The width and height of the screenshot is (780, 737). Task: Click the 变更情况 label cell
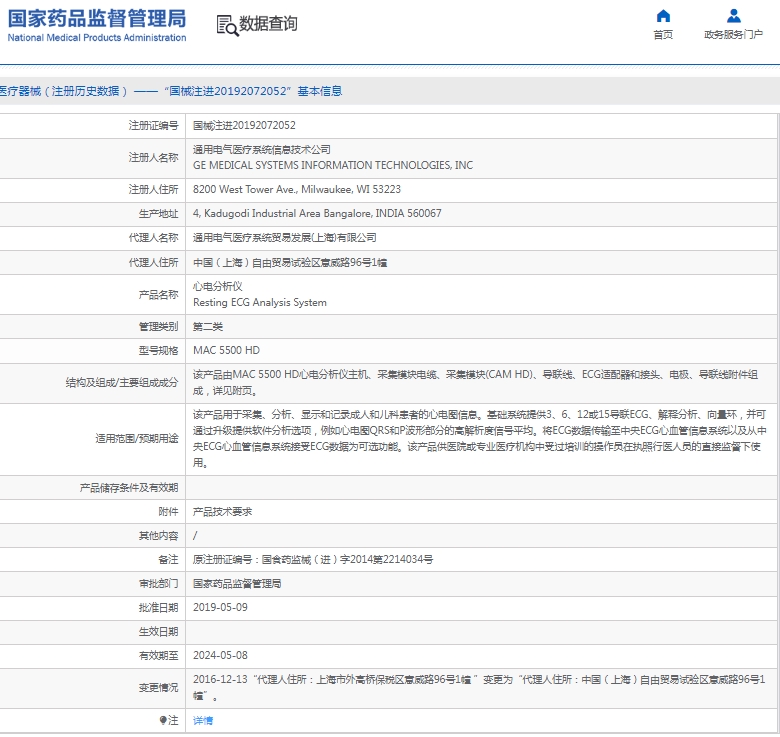click(93, 688)
